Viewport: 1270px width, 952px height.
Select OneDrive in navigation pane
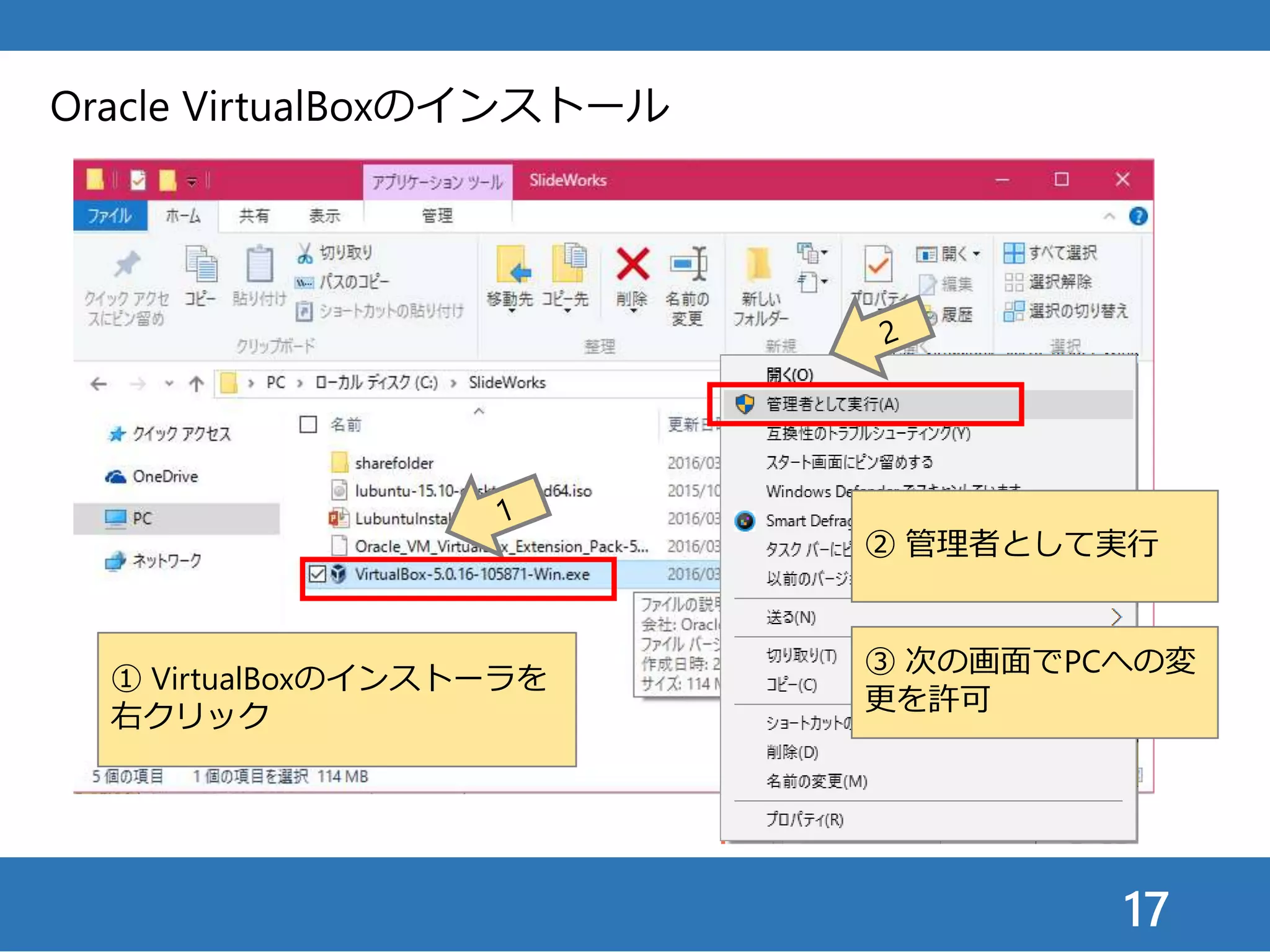tap(151, 476)
